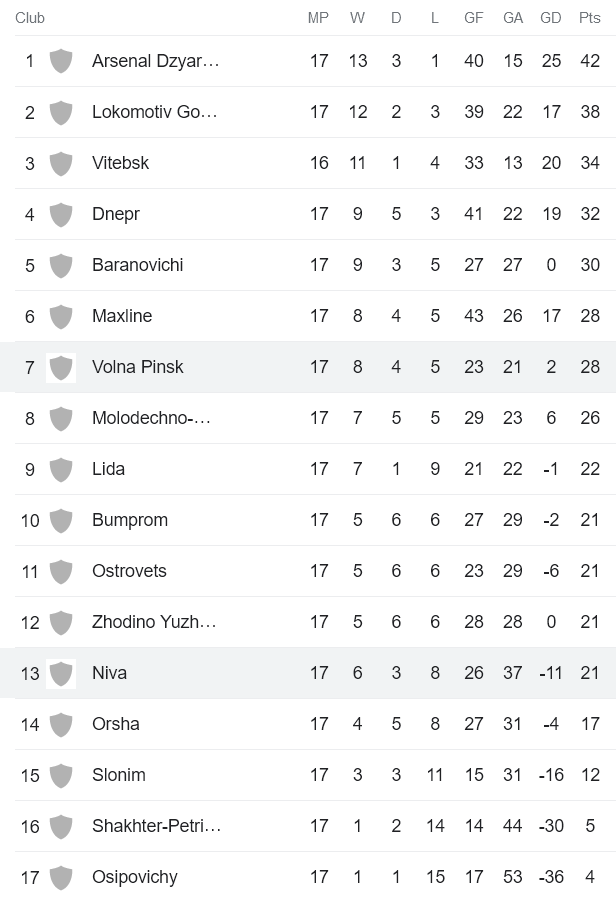Select the Ostrovets team name

tap(129, 571)
